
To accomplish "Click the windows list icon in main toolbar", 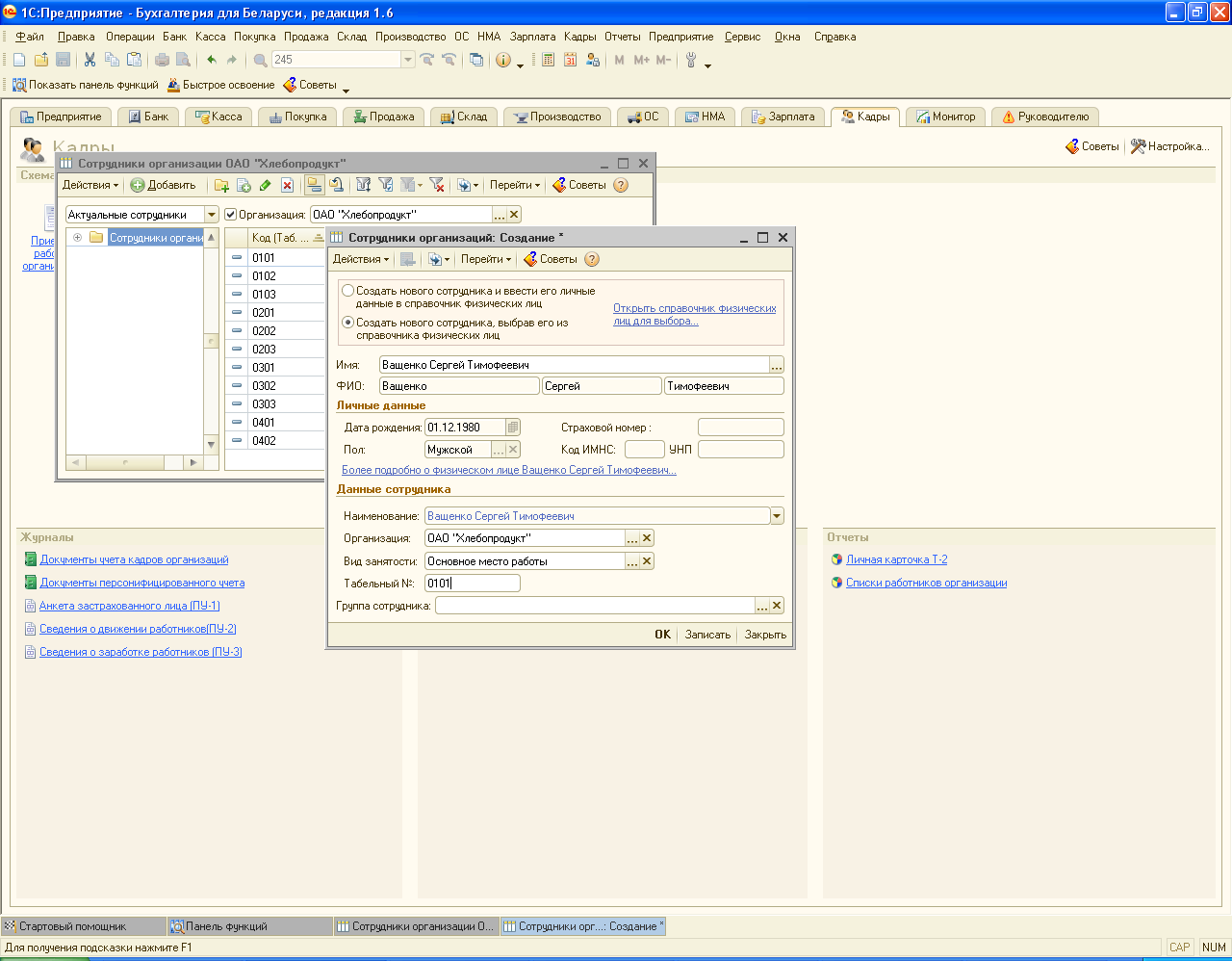I will coord(476,60).
